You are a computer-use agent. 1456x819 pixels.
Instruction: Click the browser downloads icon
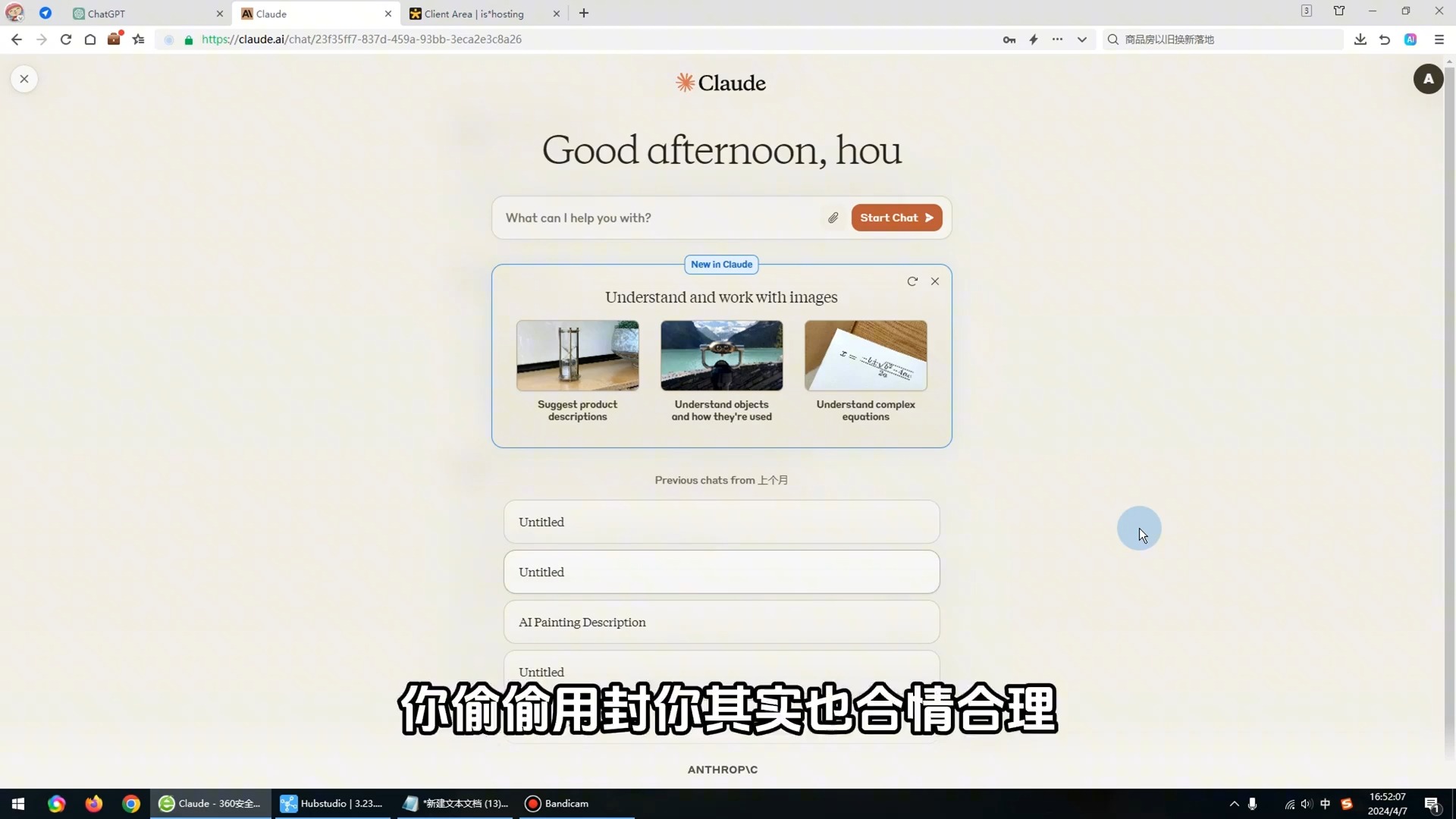[1360, 39]
